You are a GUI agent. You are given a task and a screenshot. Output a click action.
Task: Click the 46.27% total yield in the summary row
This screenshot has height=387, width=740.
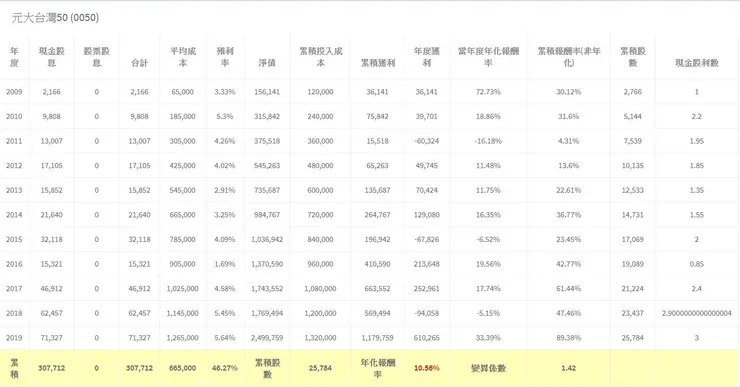tap(225, 368)
